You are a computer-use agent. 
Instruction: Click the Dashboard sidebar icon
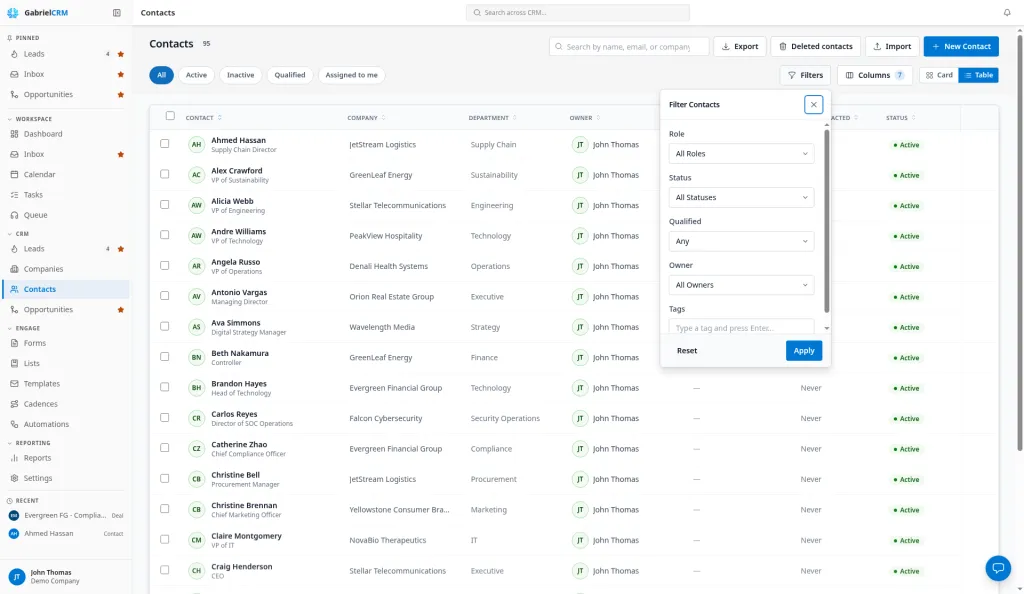[14, 134]
